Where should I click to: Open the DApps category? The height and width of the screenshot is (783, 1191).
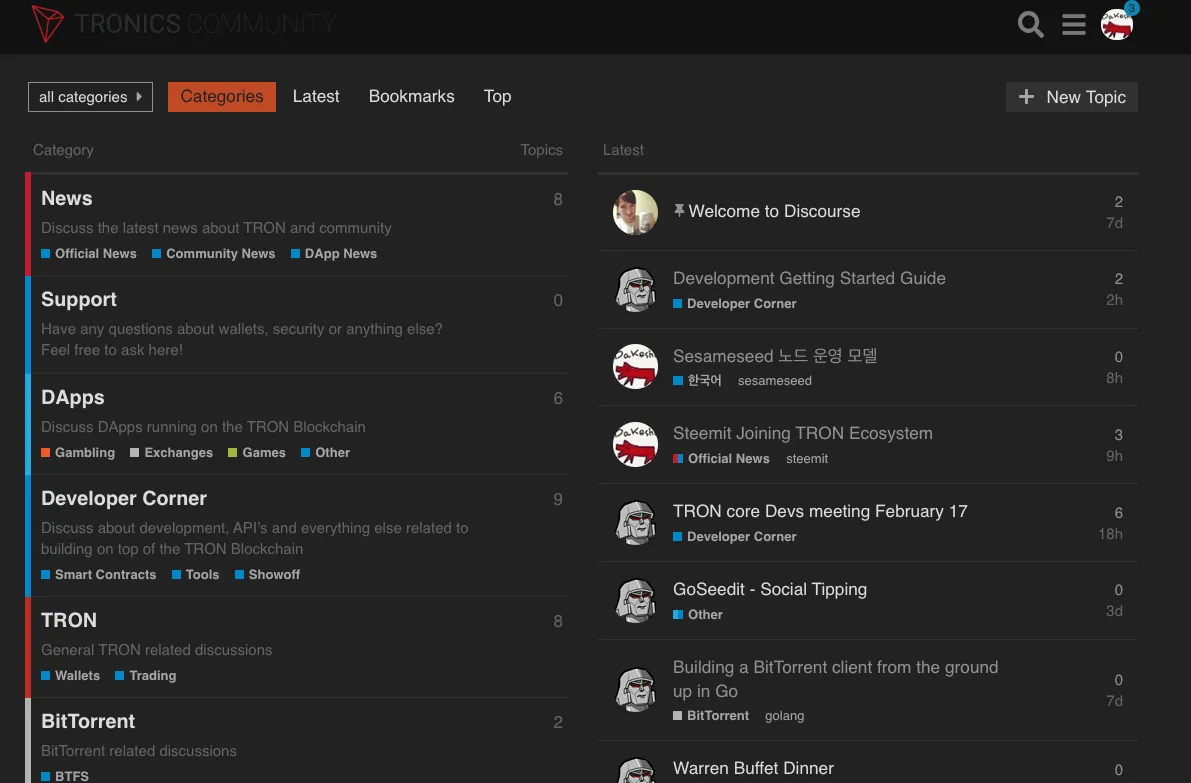[x=73, y=397]
